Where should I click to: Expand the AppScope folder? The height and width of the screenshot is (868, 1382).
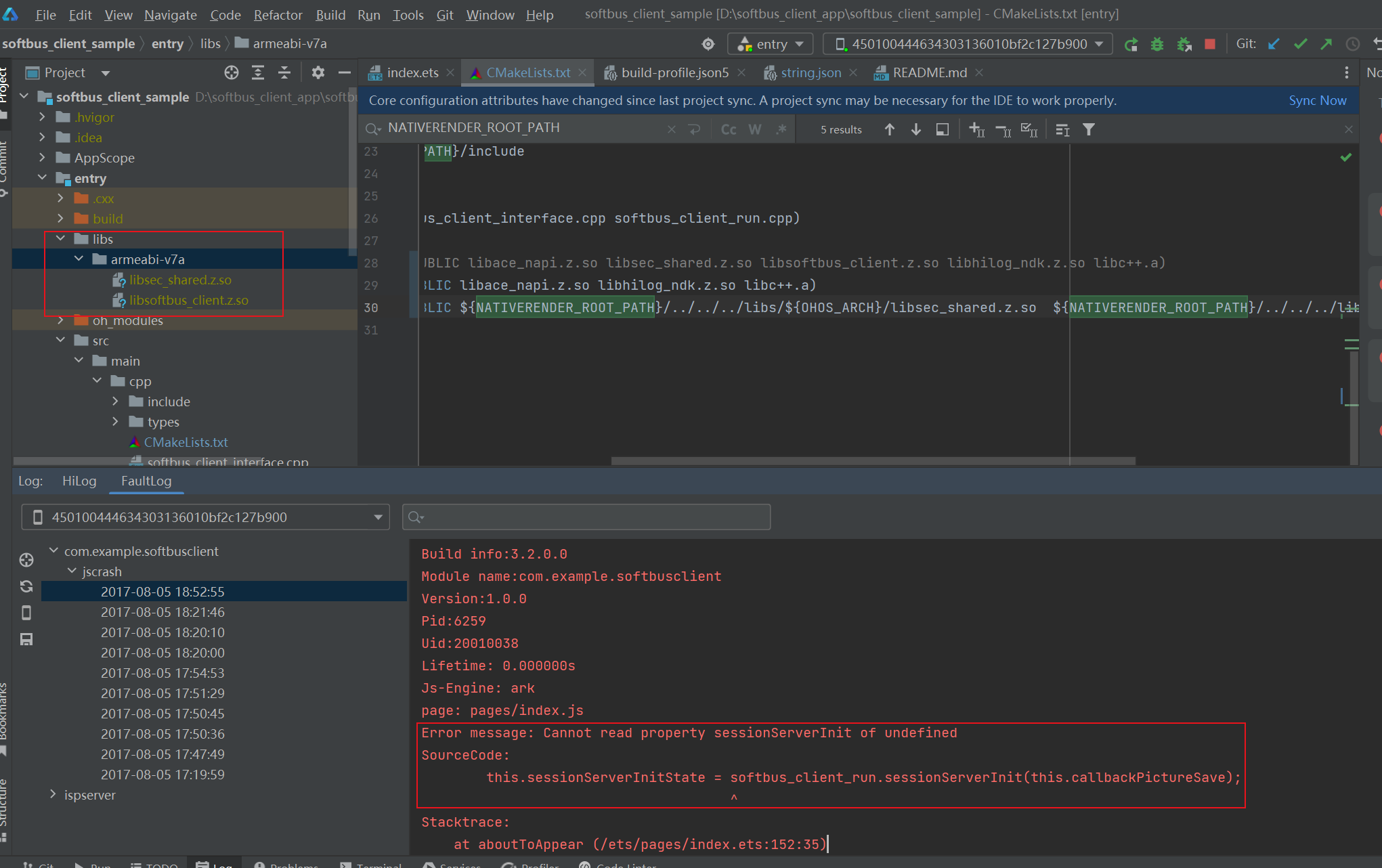click(42, 158)
